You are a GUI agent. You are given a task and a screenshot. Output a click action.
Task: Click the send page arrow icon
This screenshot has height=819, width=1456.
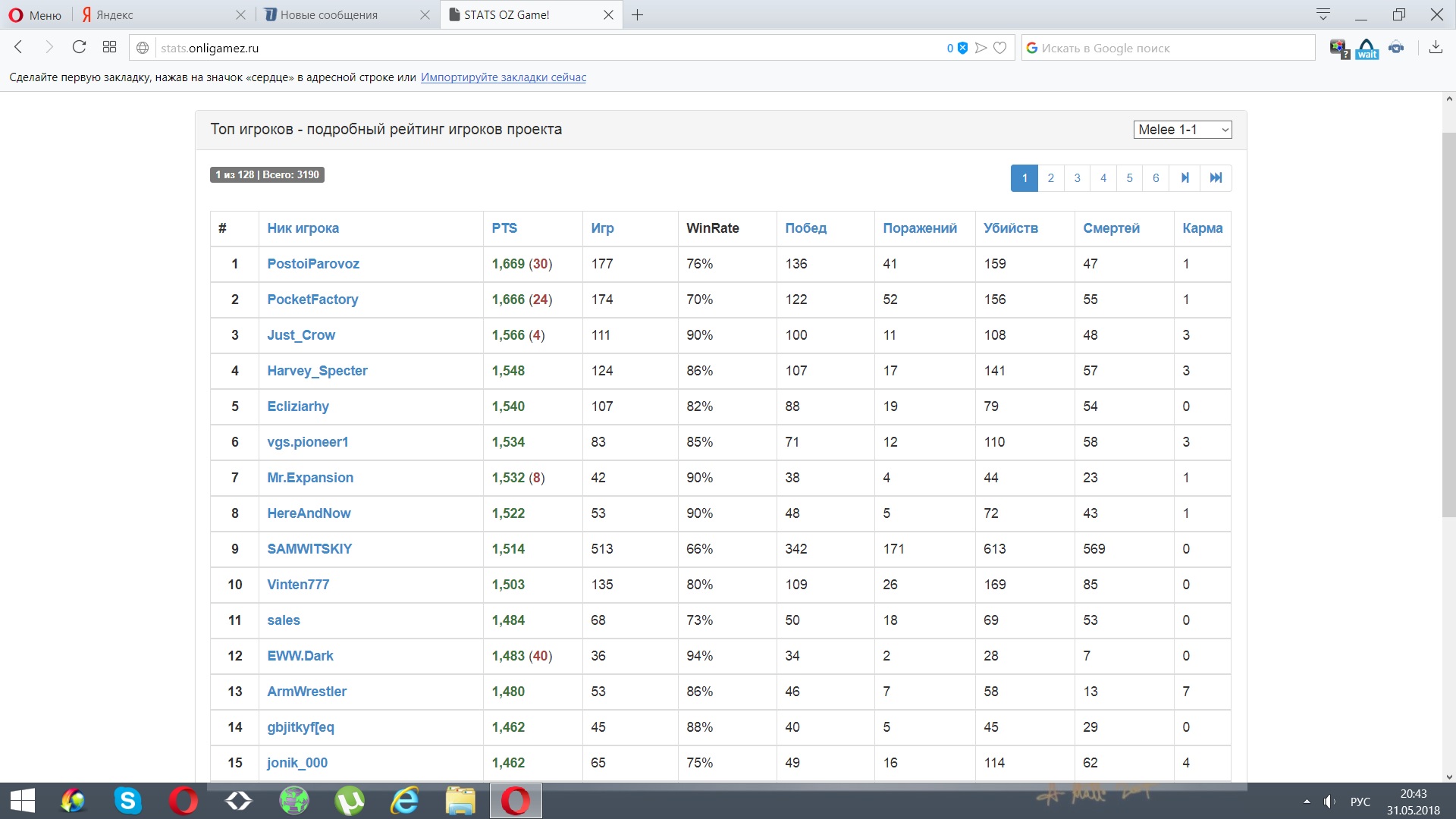tap(981, 48)
